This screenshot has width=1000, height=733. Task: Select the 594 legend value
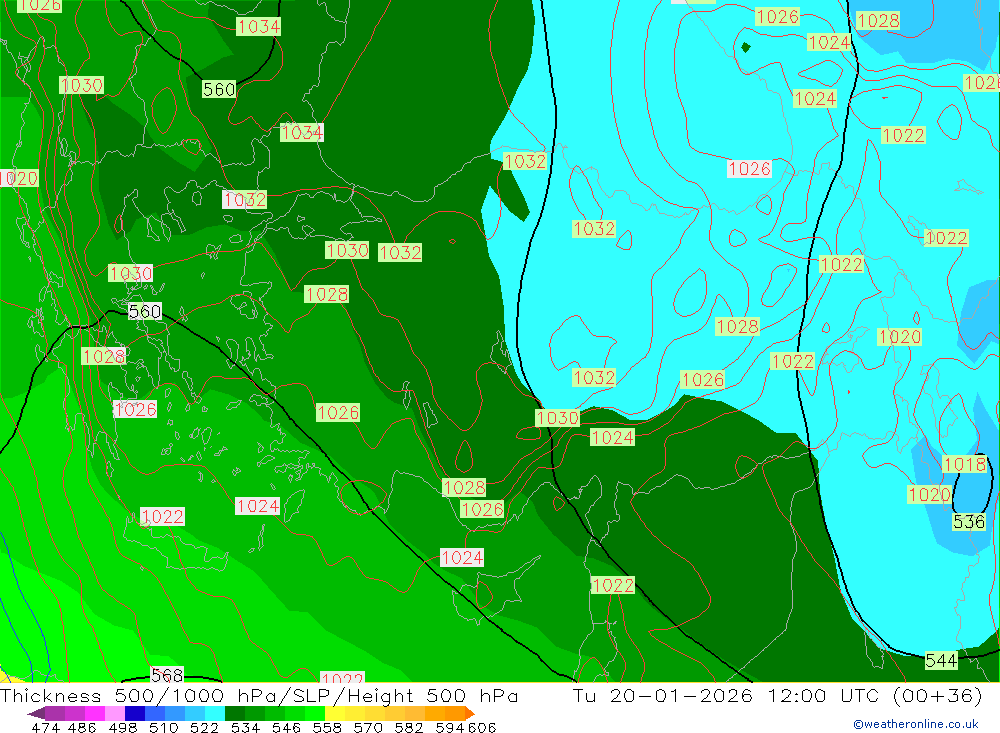450,727
